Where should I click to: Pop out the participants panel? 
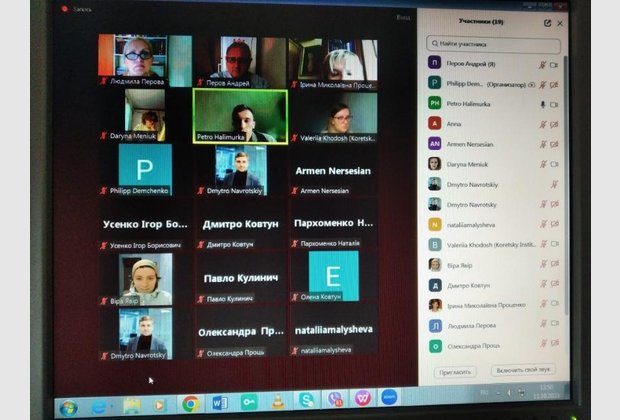click(547, 22)
